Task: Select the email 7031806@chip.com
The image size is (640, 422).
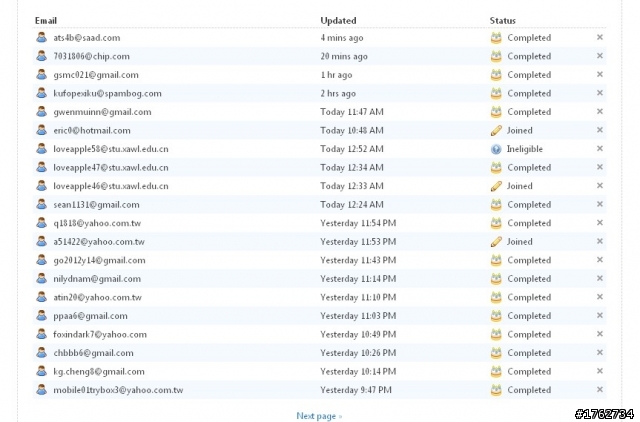Action: pyautogui.click(x=91, y=56)
